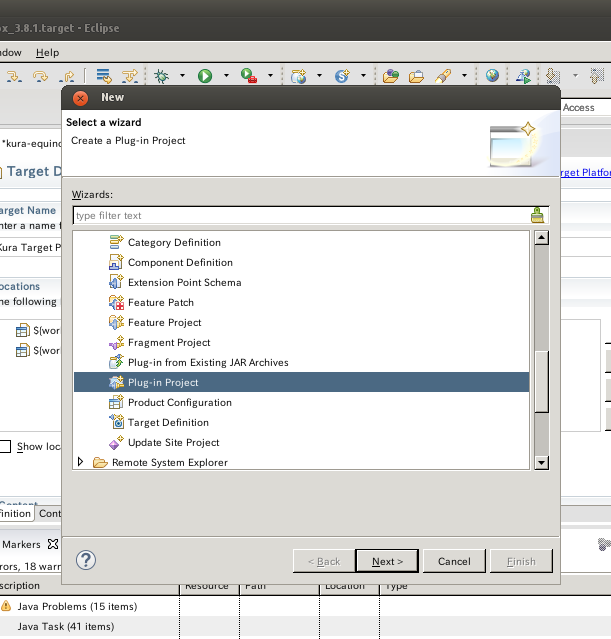
Task: Switch to the Definition tab in editor
Action: 15,513
